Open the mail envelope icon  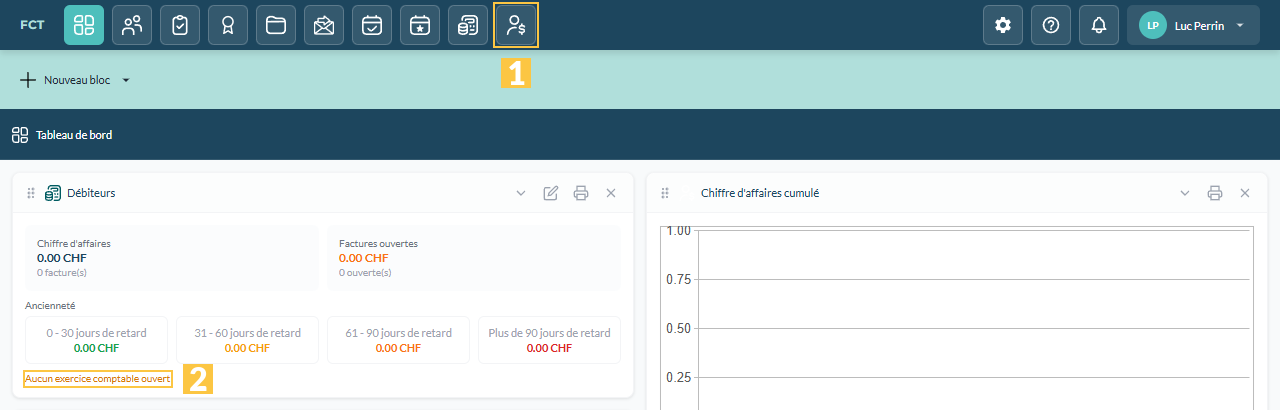coord(324,25)
